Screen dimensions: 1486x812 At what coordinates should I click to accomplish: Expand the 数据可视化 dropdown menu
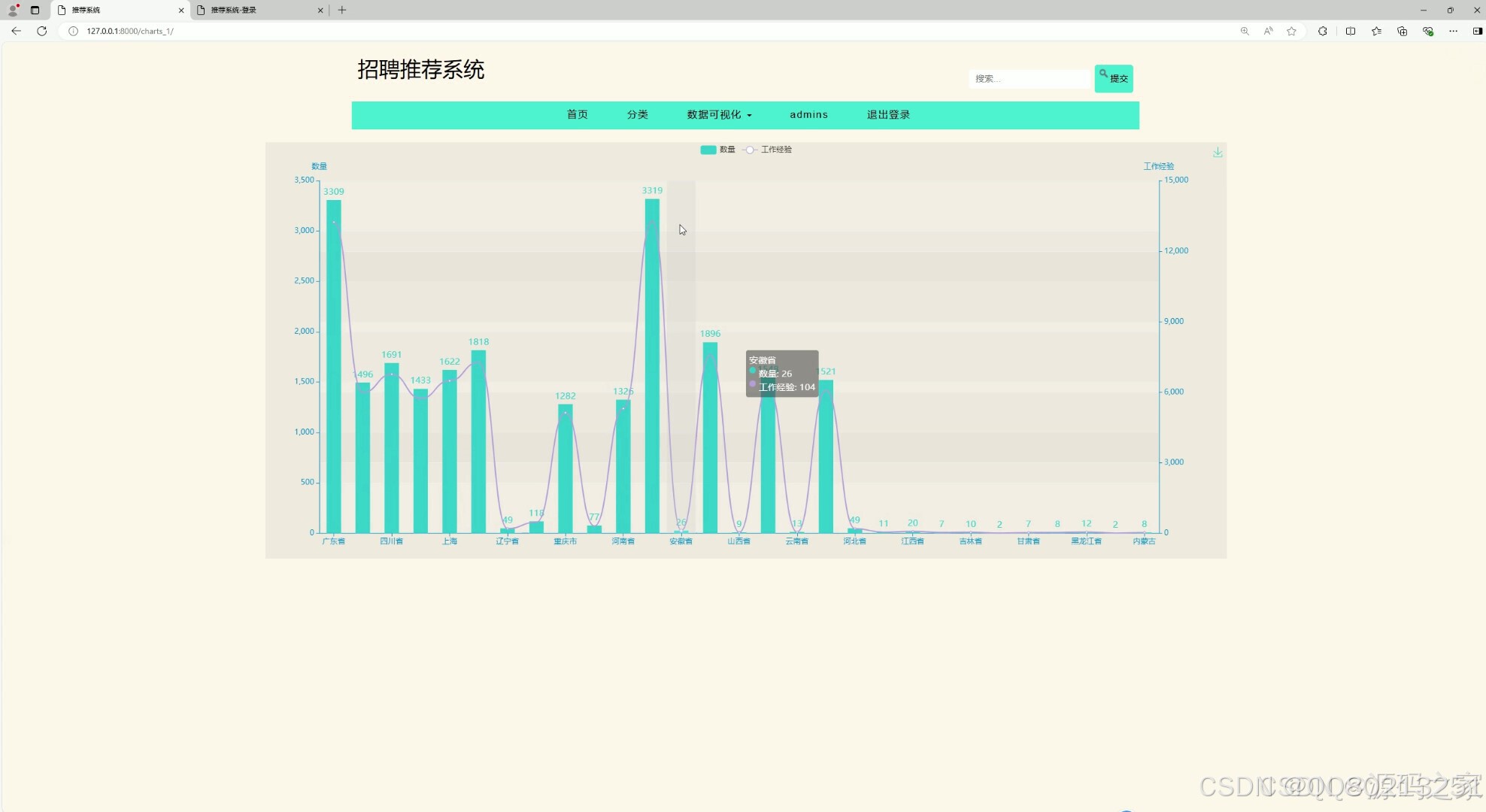click(x=718, y=114)
